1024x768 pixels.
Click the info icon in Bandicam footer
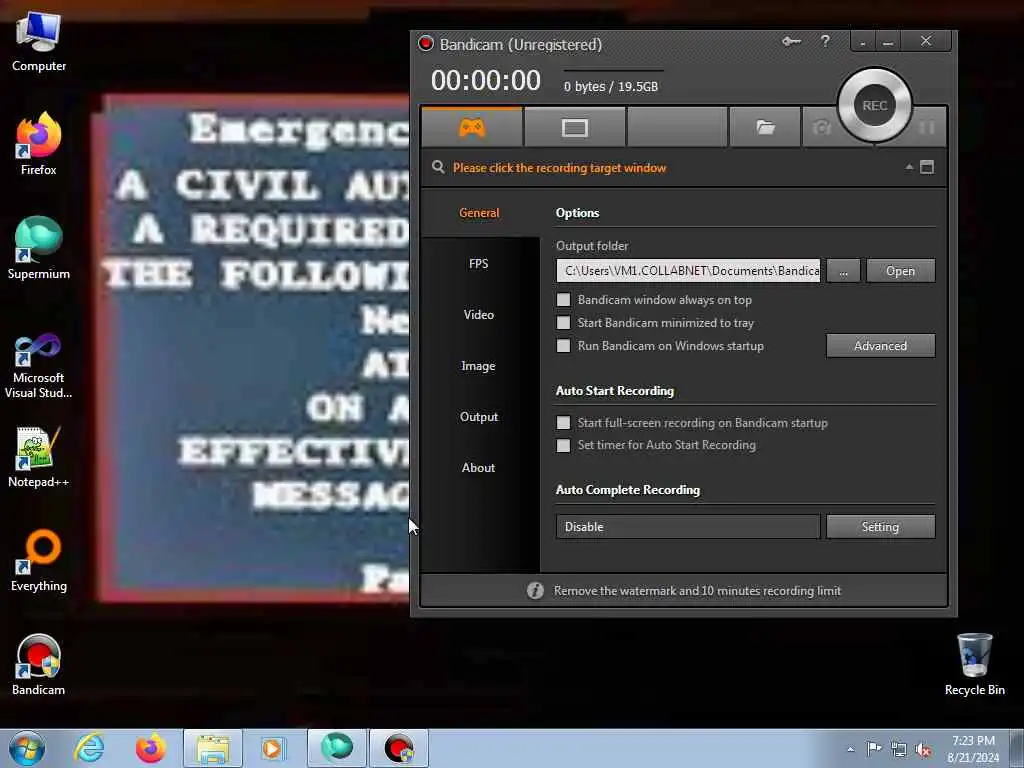pyautogui.click(x=535, y=590)
